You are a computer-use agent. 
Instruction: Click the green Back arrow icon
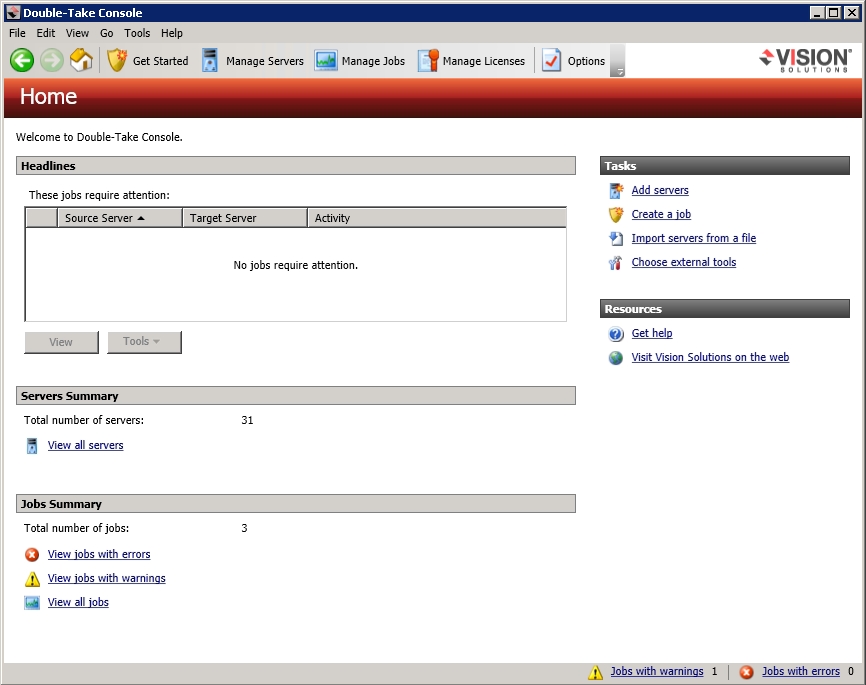coord(22,60)
